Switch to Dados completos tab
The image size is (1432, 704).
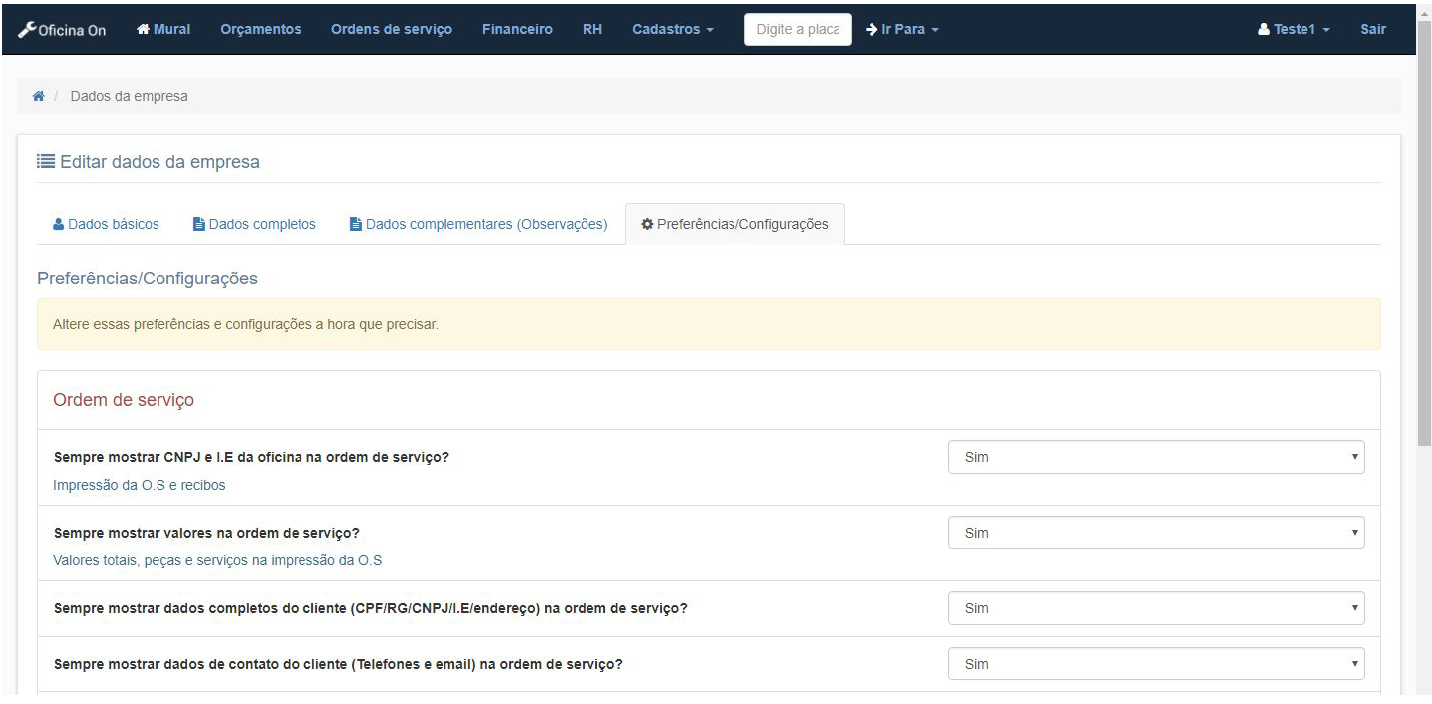[x=254, y=224]
